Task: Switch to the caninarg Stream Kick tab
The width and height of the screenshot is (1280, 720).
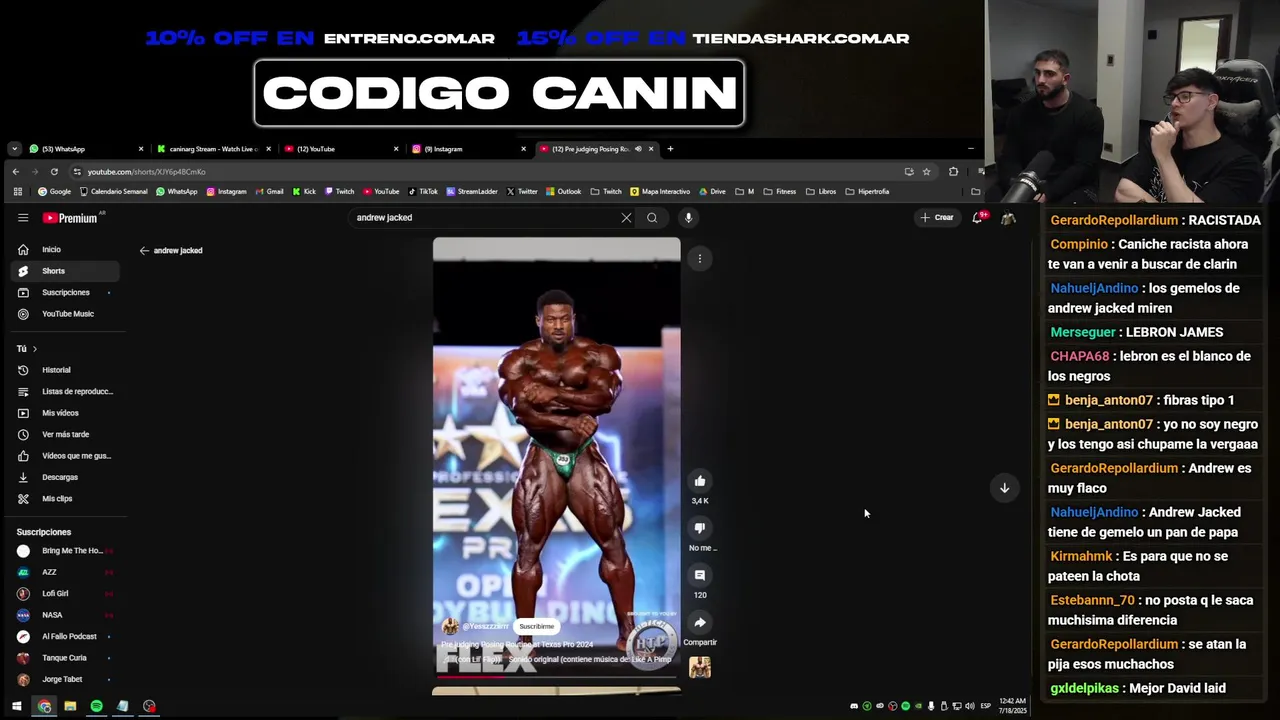Action: coord(212,149)
